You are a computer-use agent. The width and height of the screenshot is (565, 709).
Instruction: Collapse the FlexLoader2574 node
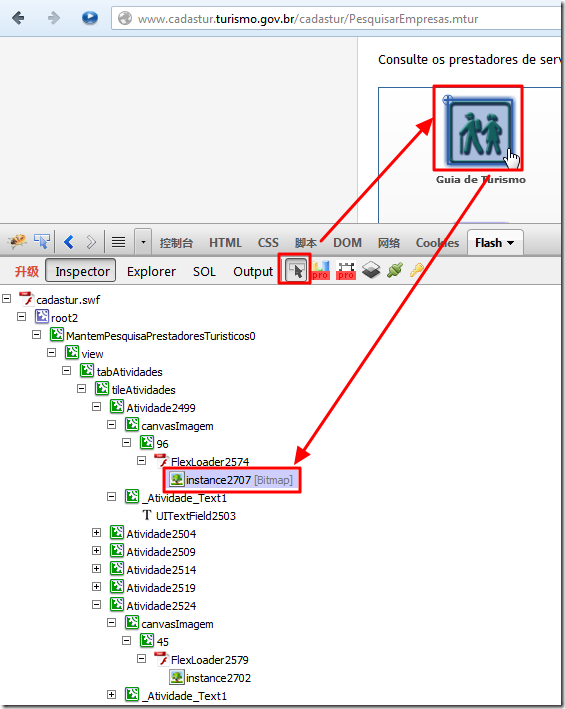point(141,461)
